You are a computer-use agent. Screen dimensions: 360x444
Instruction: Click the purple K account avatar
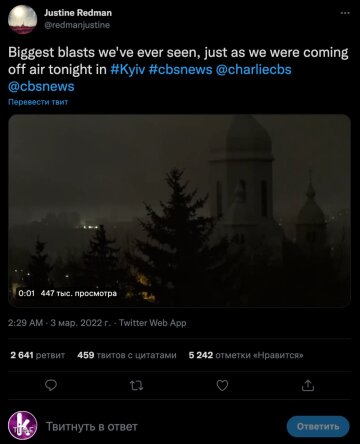pos(22,426)
